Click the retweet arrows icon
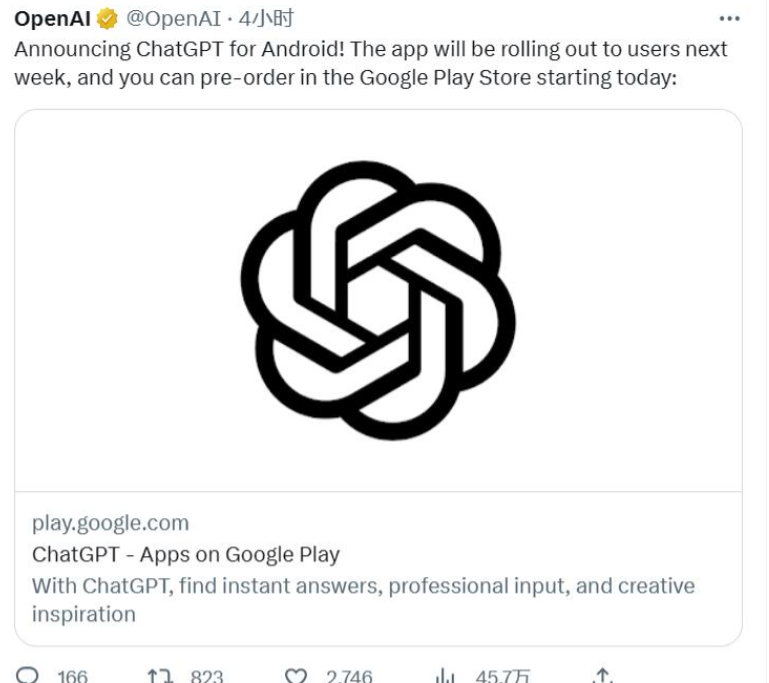This screenshot has width=769, height=683. pyautogui.click(x=160, y=676)
